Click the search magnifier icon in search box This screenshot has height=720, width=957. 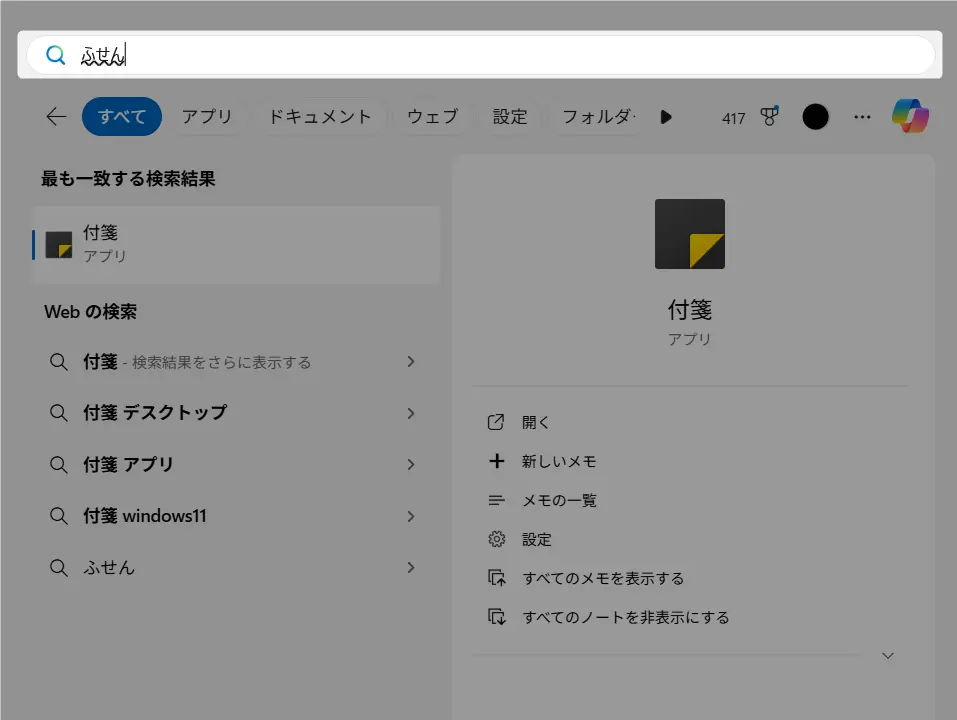[x=56, y=55]
